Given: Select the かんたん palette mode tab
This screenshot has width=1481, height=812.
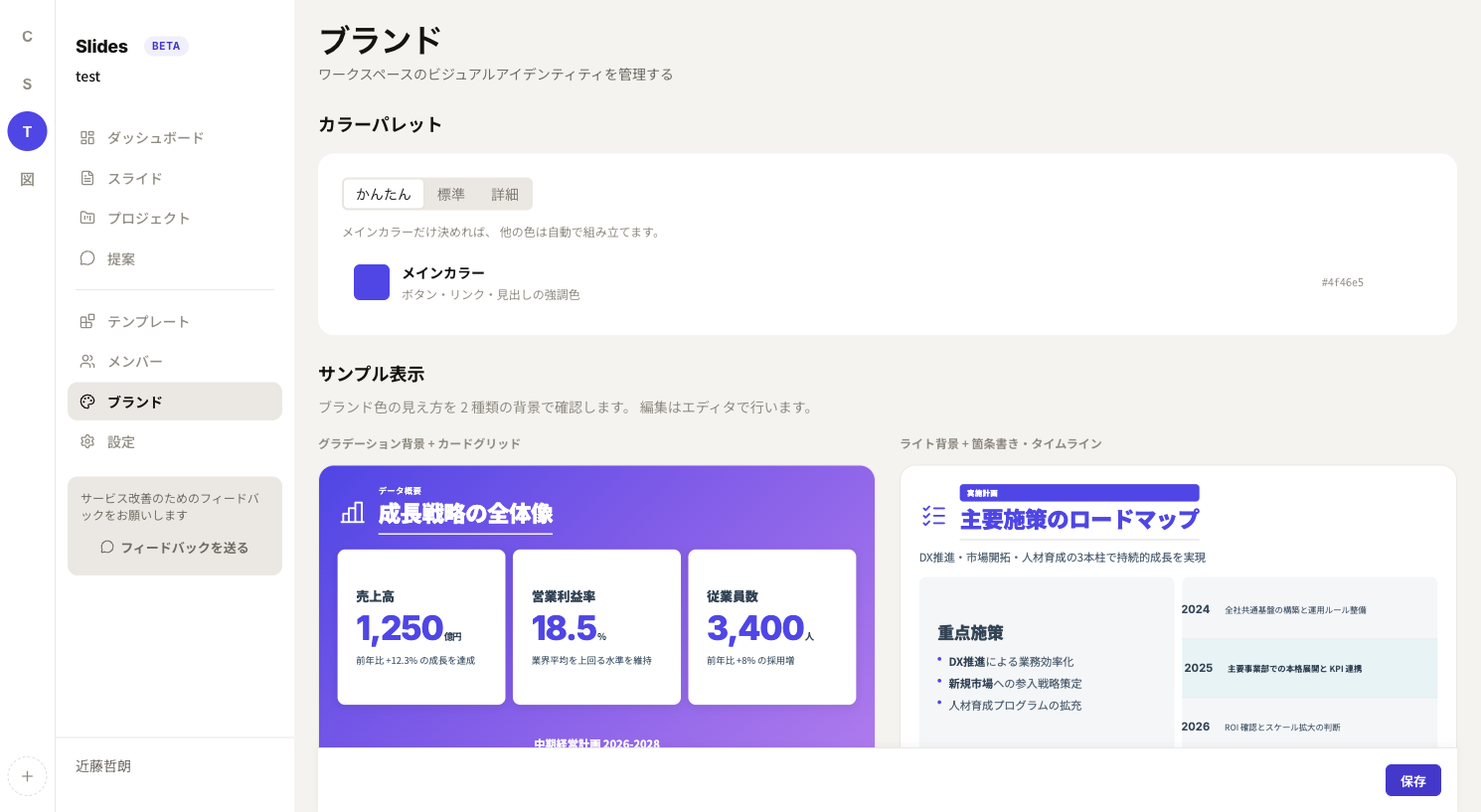Looking at the screenshot, I should (384, 194).
